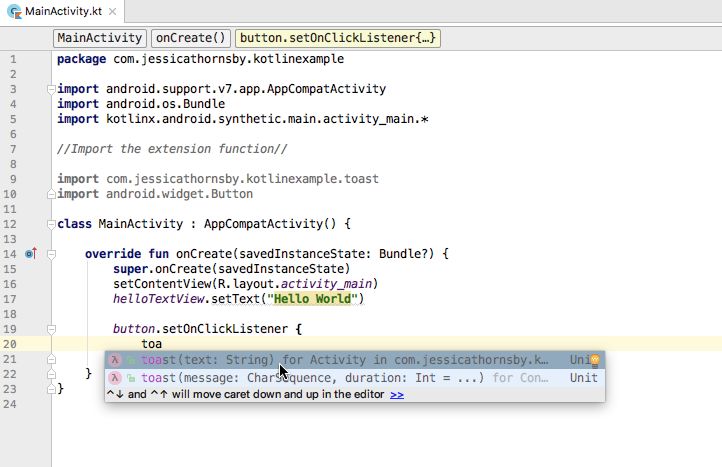The height and width of the screenshot is (467, 722).
Task: Select the MainActivity breadcrumb
Action: (x=99, y=38)
